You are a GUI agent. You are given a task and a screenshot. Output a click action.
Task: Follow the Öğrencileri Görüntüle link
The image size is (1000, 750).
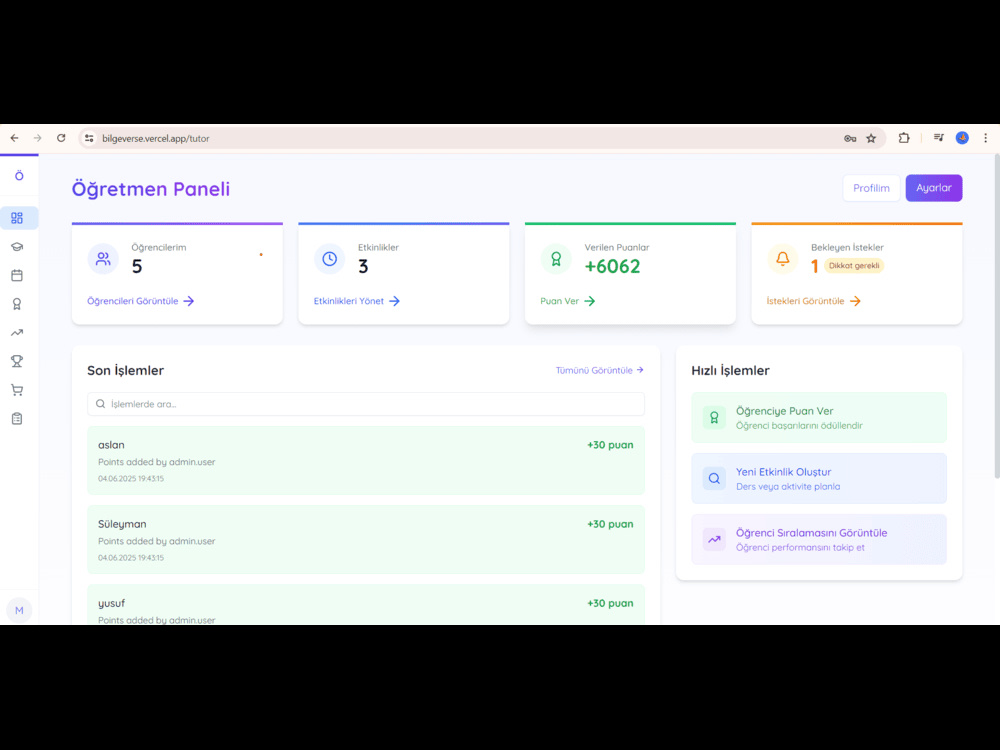pos(140,301)
